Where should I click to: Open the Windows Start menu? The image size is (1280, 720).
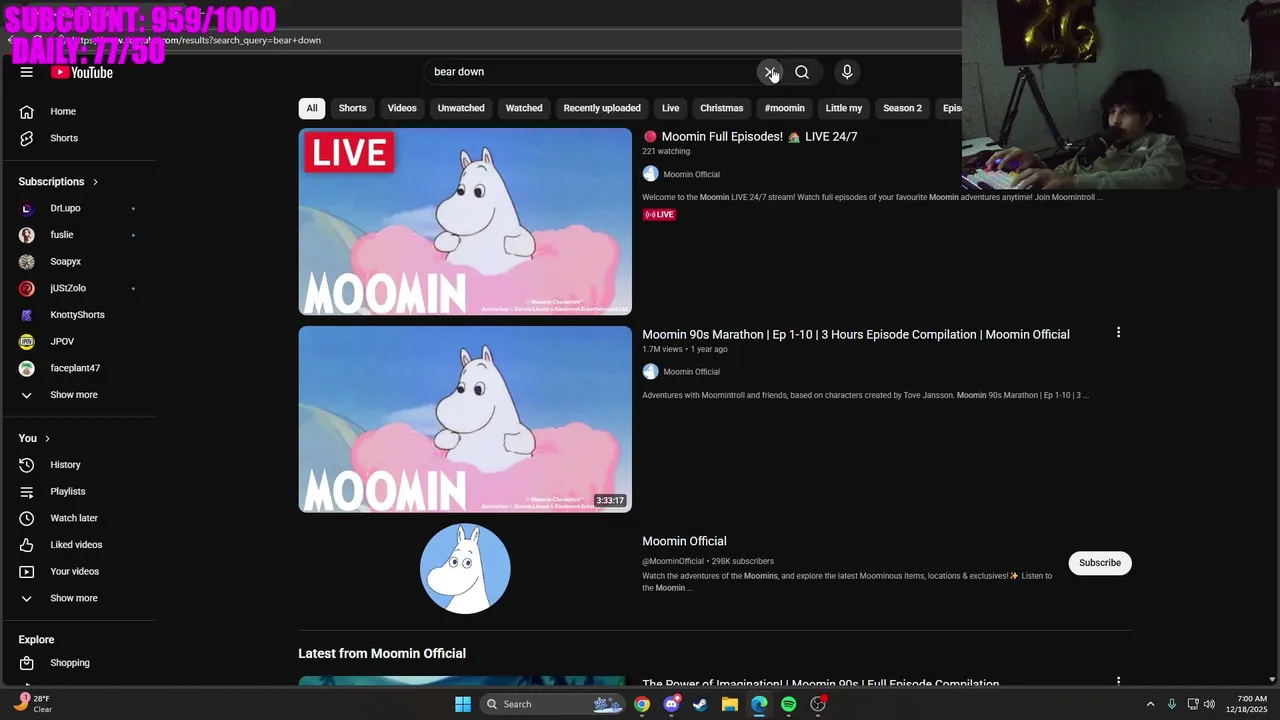coord(463,704)
